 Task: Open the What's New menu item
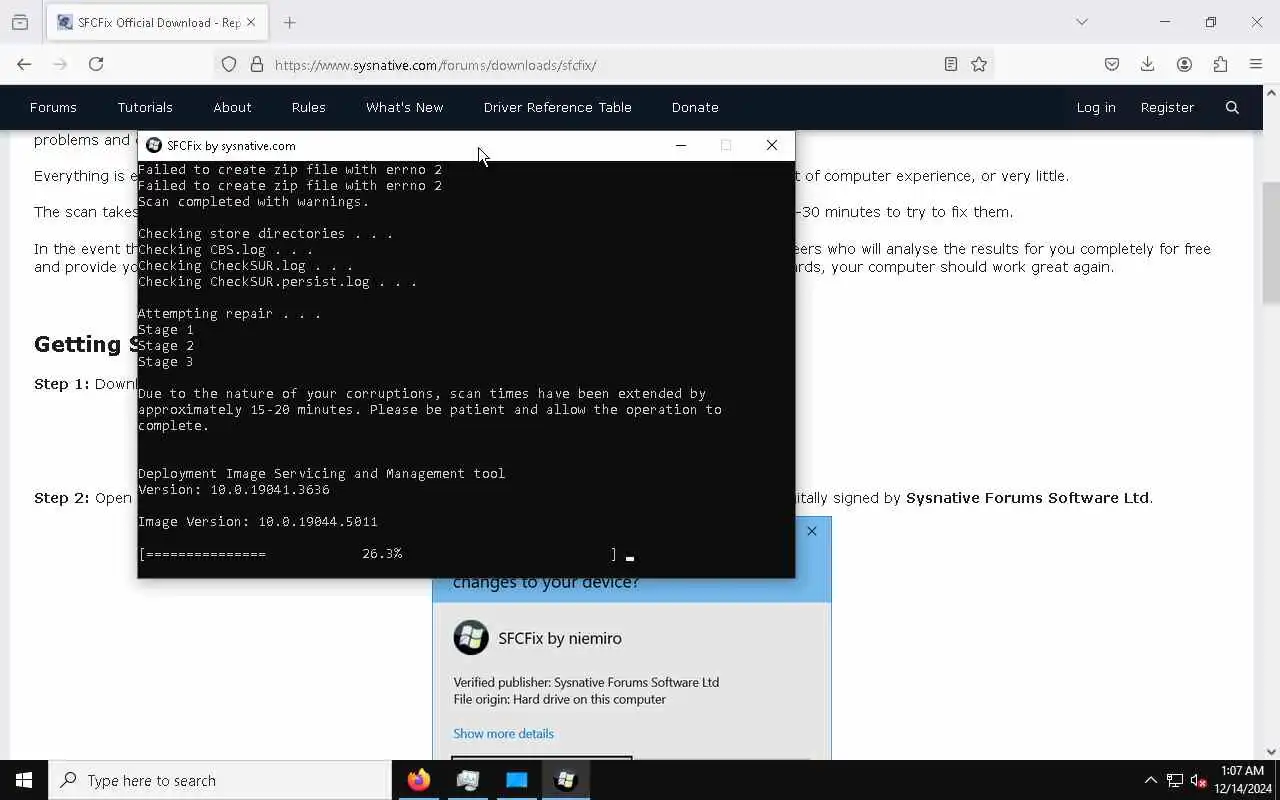404,107
